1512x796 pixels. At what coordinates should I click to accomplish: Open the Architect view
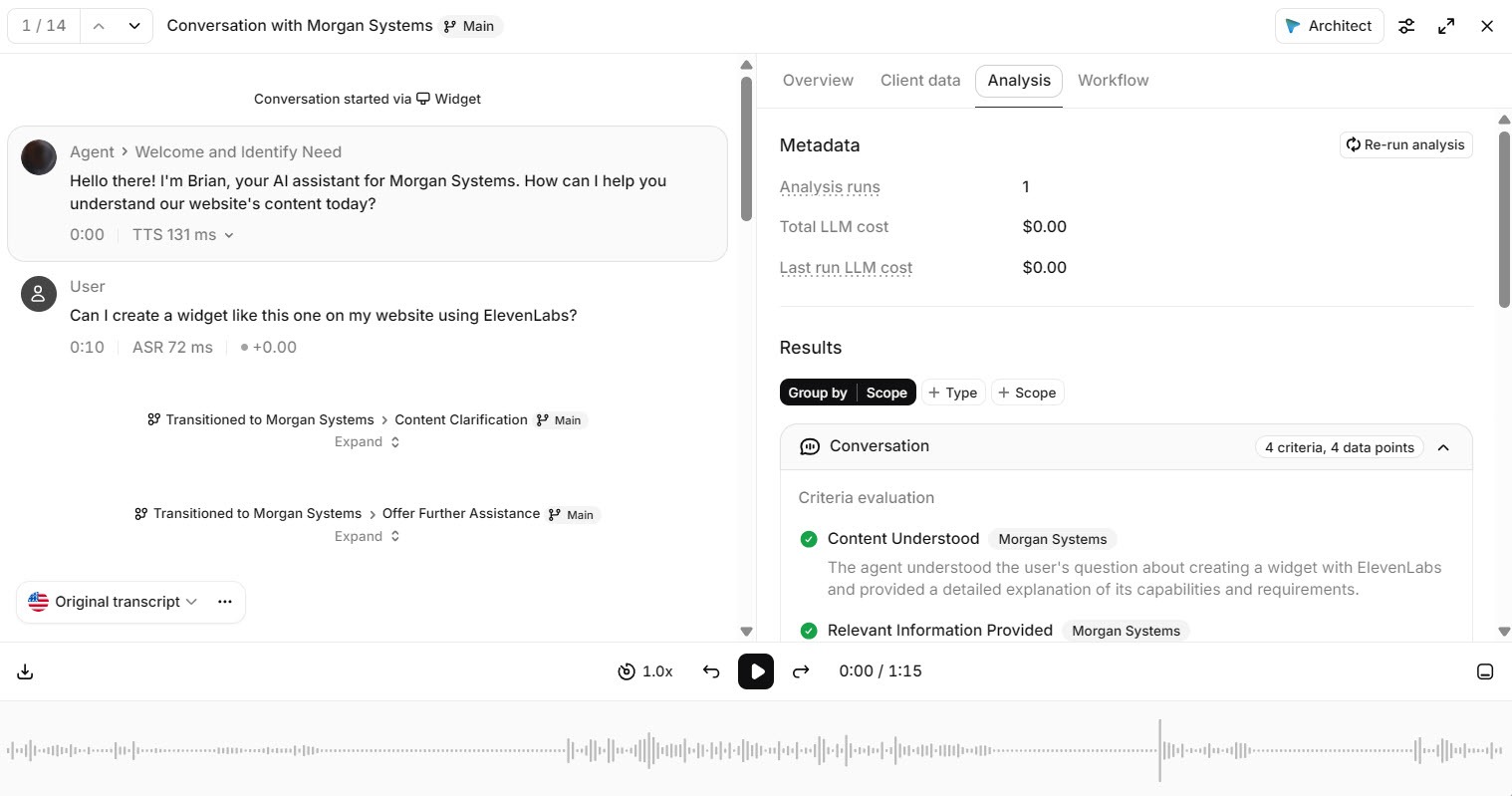click(x=1329, y=26)
